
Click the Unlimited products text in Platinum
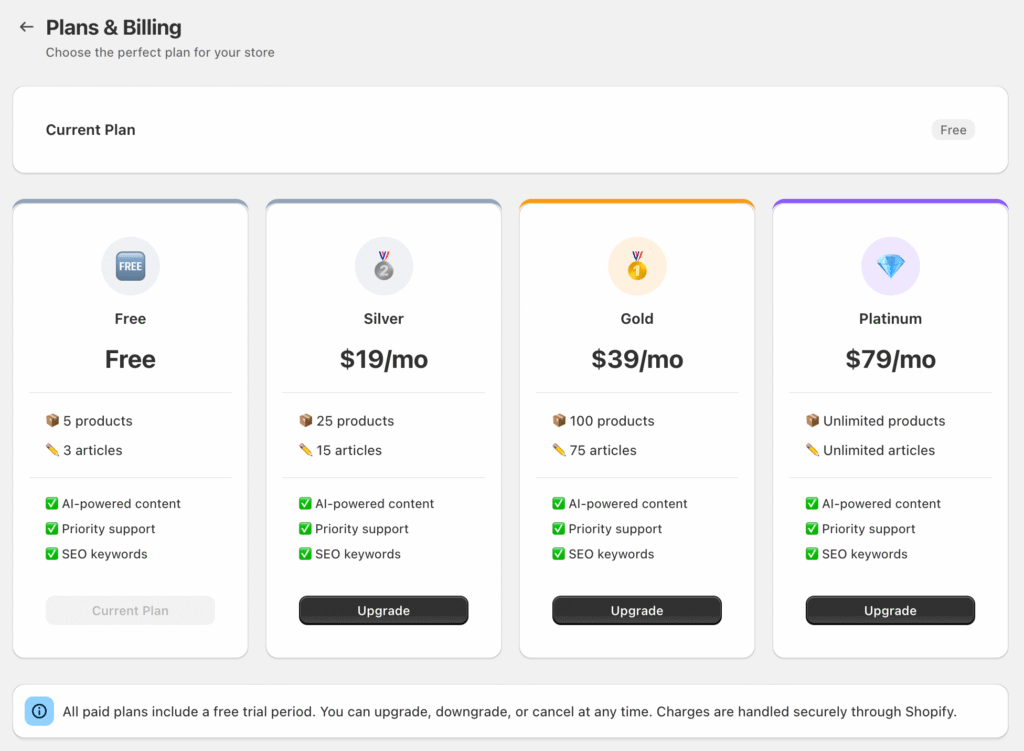pyautogui.click(x=884, y=421)
